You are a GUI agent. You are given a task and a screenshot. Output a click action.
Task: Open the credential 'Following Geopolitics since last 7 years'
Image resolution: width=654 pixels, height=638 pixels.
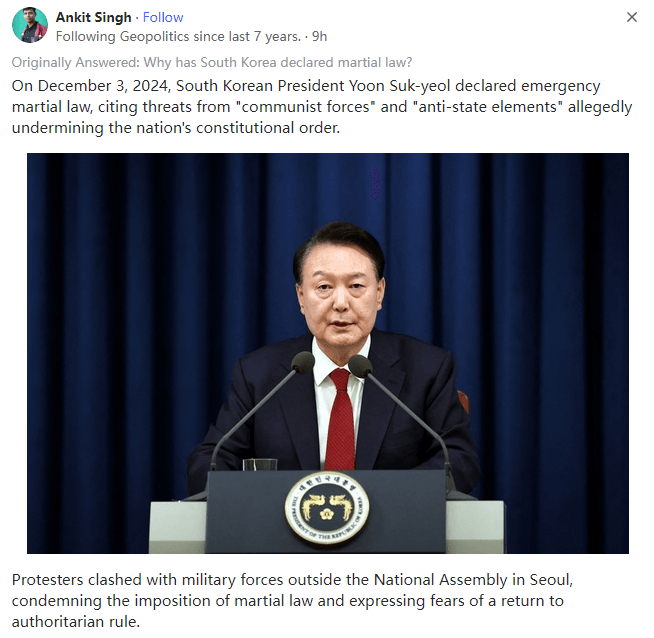click(x=178, y=36)
